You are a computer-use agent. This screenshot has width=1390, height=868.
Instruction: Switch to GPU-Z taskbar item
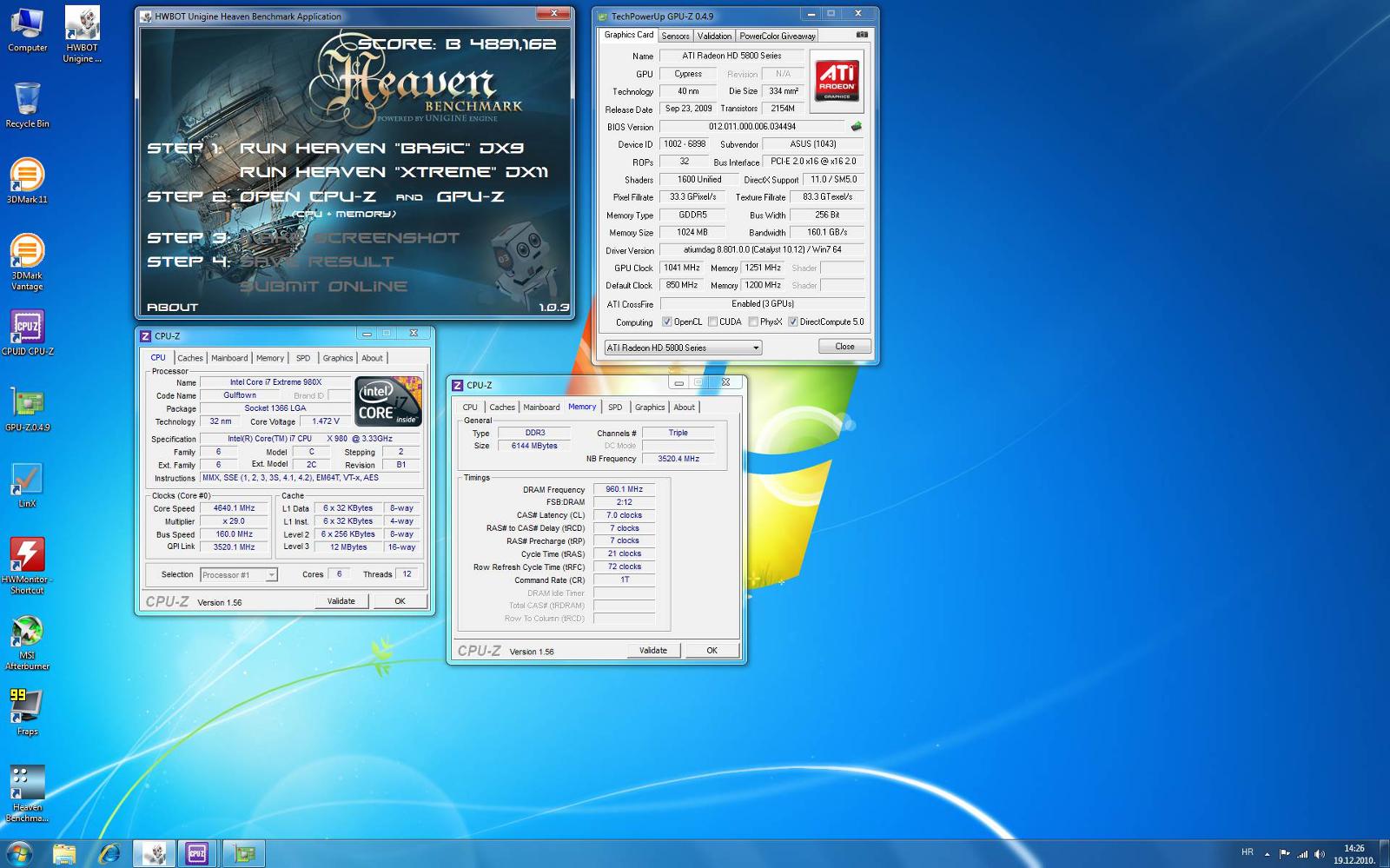[x=243, y=854]
